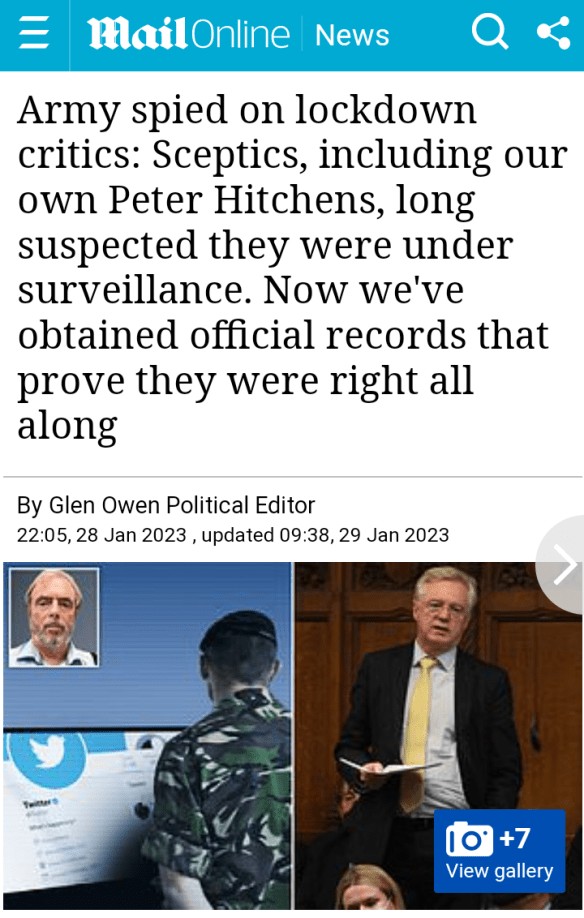
Task: Open photo of man wearing yellow tie
Action: pyautogui.click(x=438, y=735)
